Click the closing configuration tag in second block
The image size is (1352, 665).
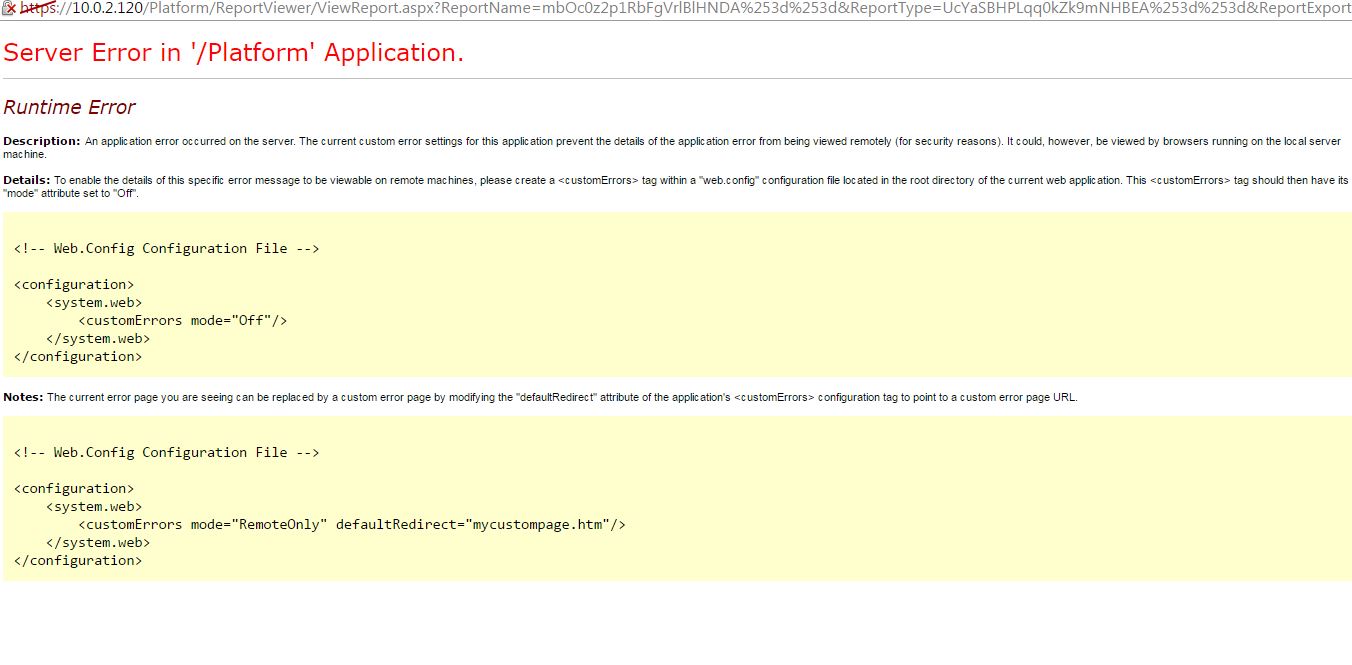coord(78,560)
